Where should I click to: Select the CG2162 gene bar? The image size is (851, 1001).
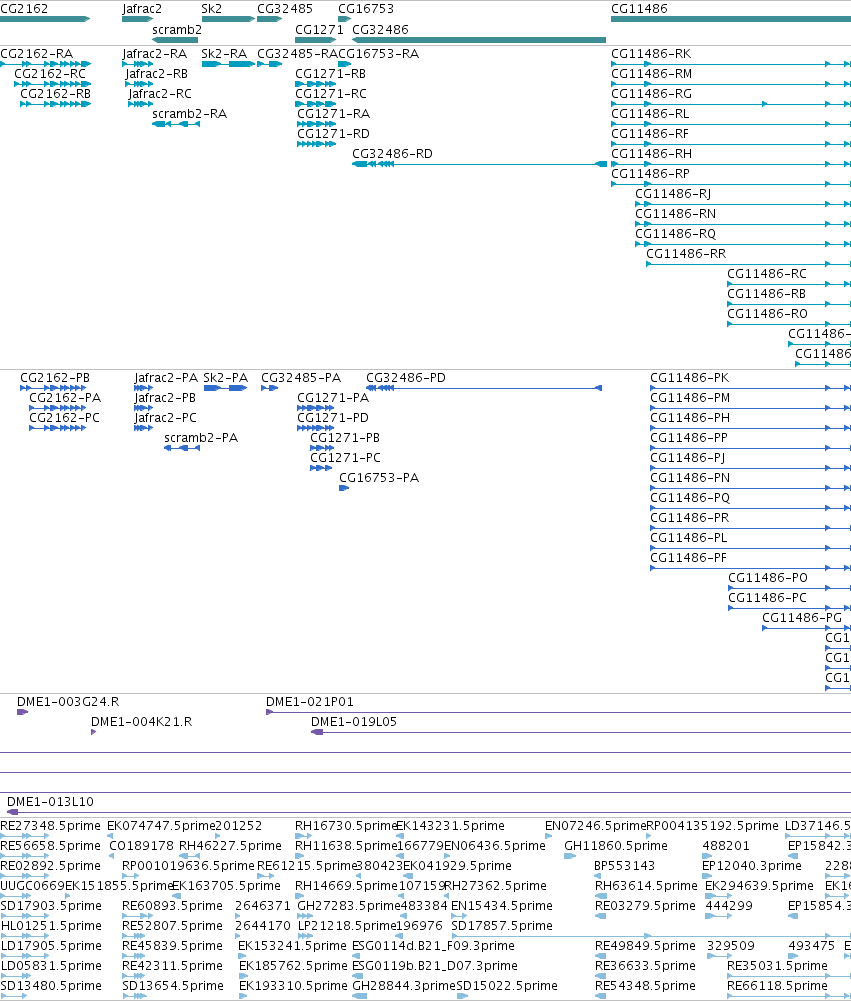tap(45, 19)
